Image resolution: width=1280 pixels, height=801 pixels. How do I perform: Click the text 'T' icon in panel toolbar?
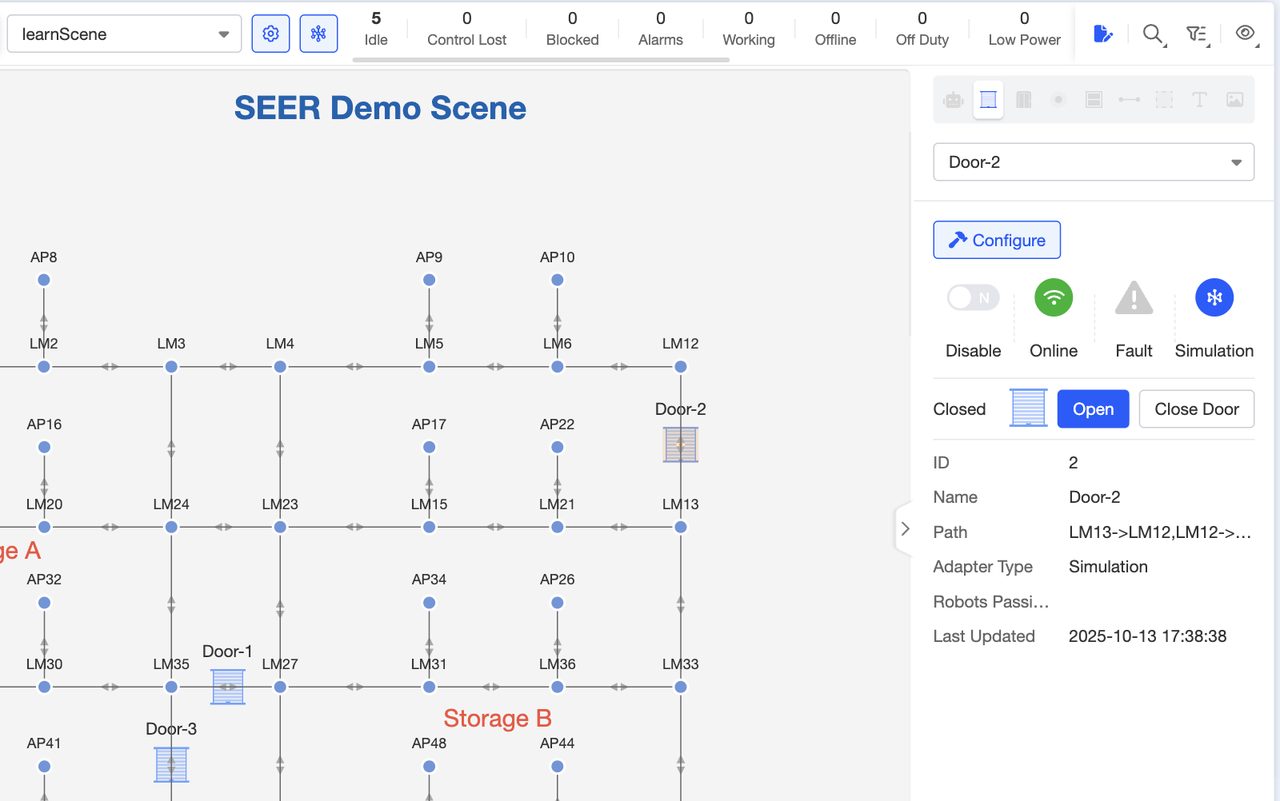tap(1199, 100)
